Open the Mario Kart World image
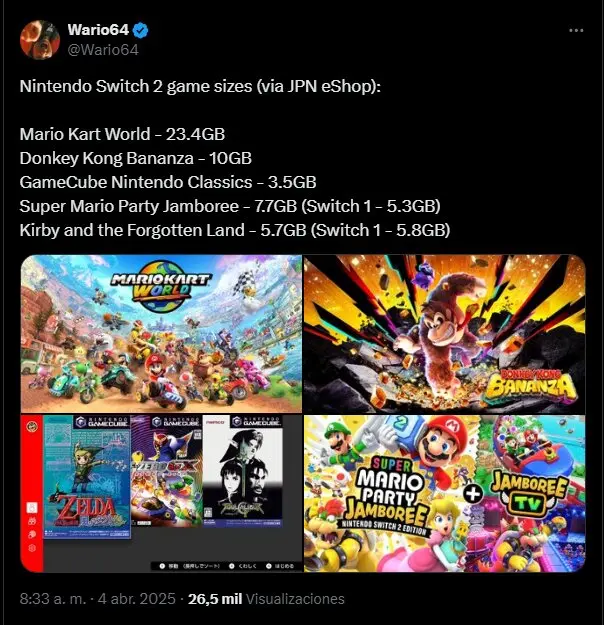The image size is (604, 625). pyautogui.click(x=161, y=334)
